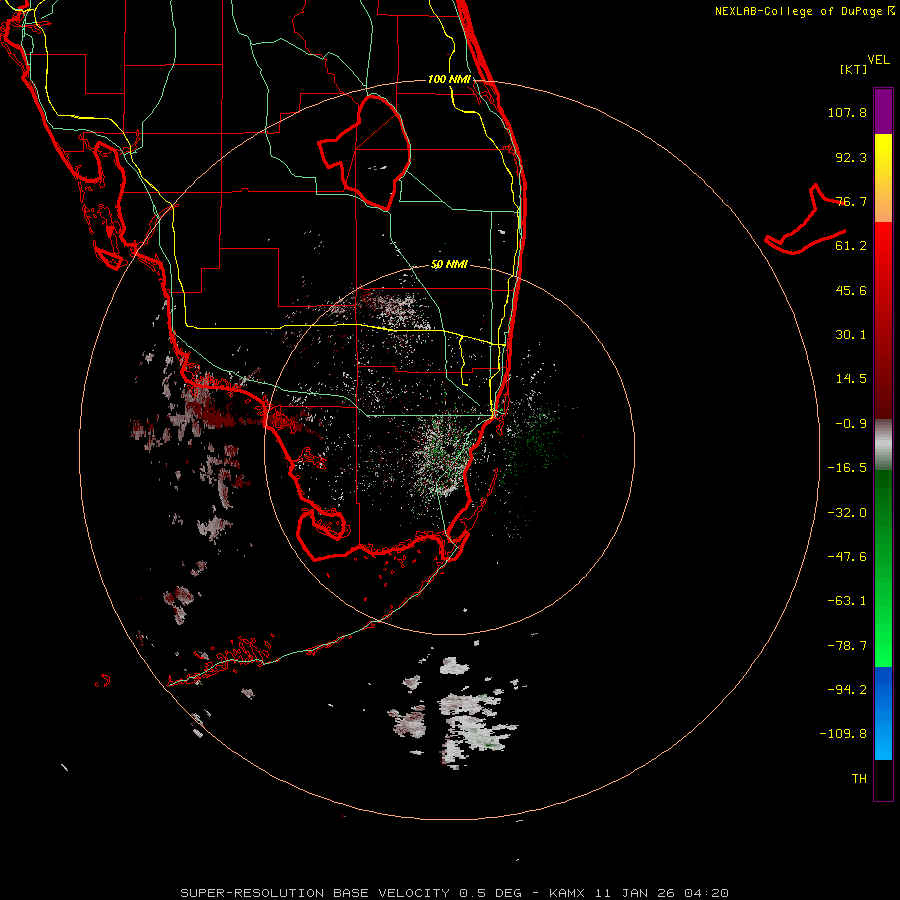Select the -94.2 scale value

pos(847,690)
